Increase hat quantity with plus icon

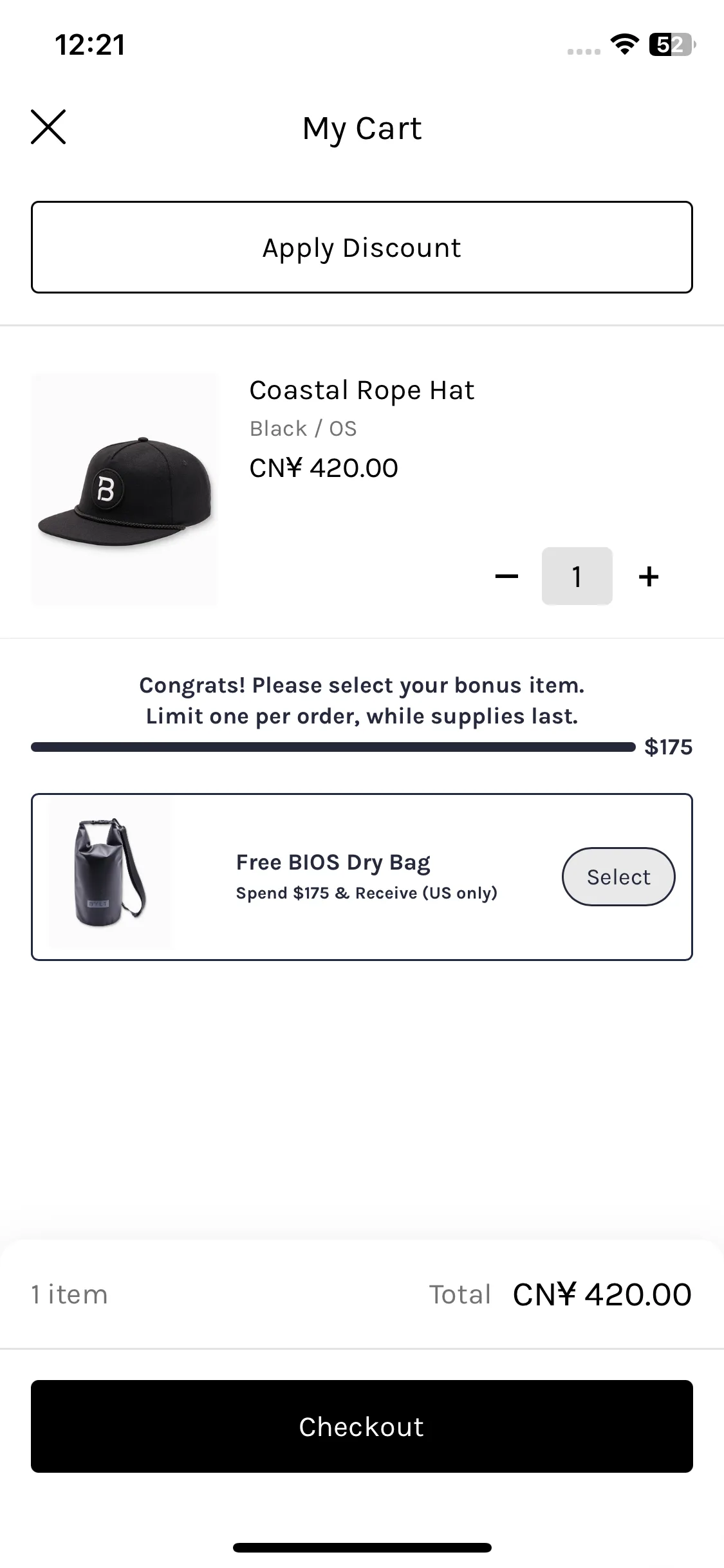point(649,576)
